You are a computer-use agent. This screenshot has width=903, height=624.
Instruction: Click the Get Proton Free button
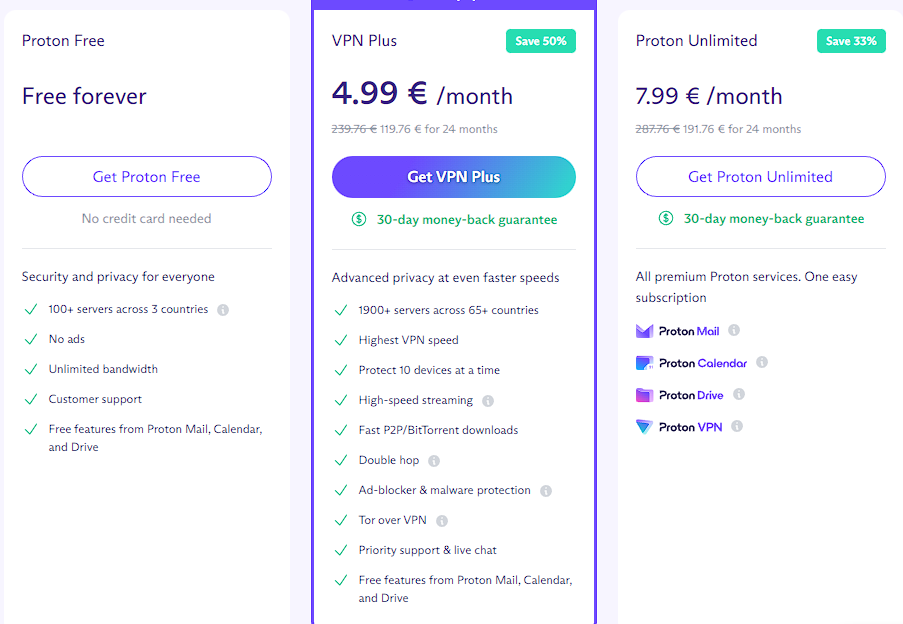[x=147, y=177]
